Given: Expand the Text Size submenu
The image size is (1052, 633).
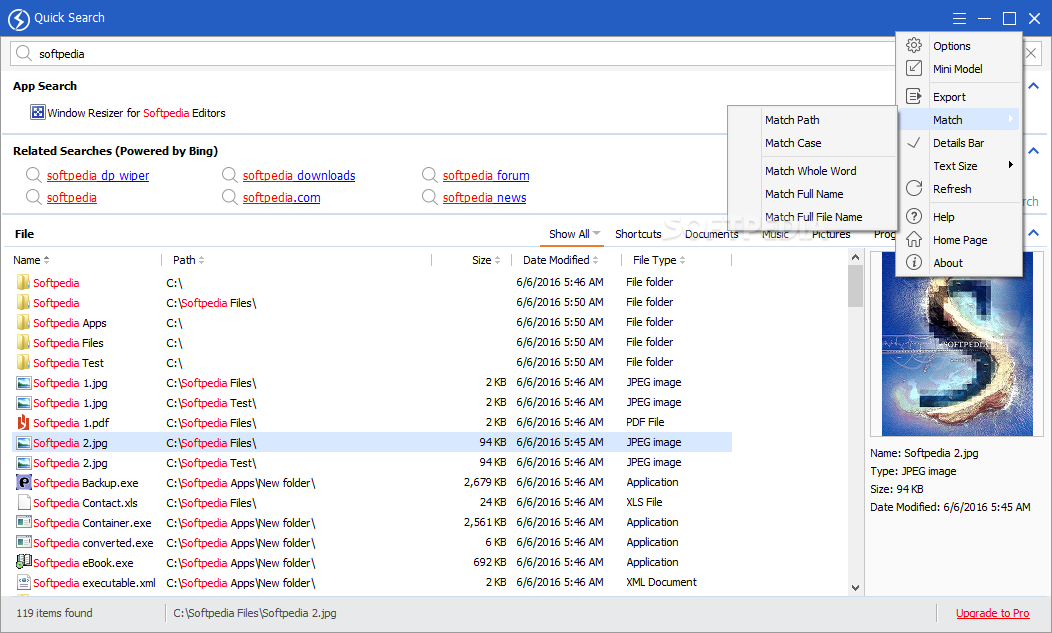Looking at the screenshot, I should pos(959,166).
